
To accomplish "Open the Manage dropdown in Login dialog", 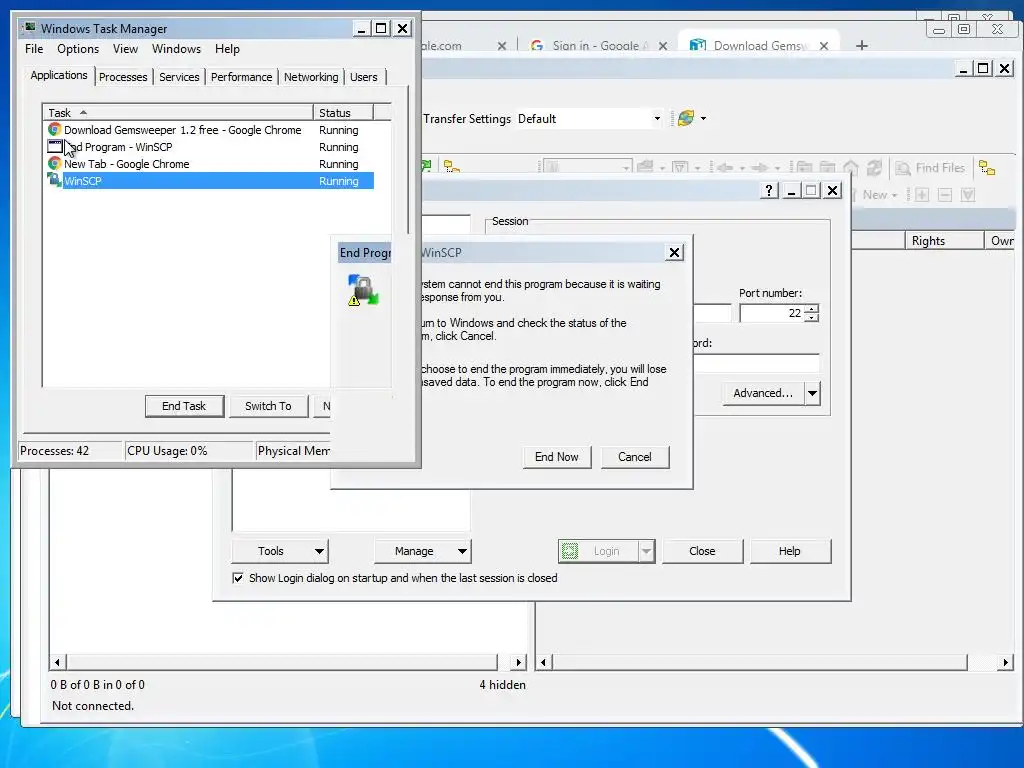I will point(423,551).
